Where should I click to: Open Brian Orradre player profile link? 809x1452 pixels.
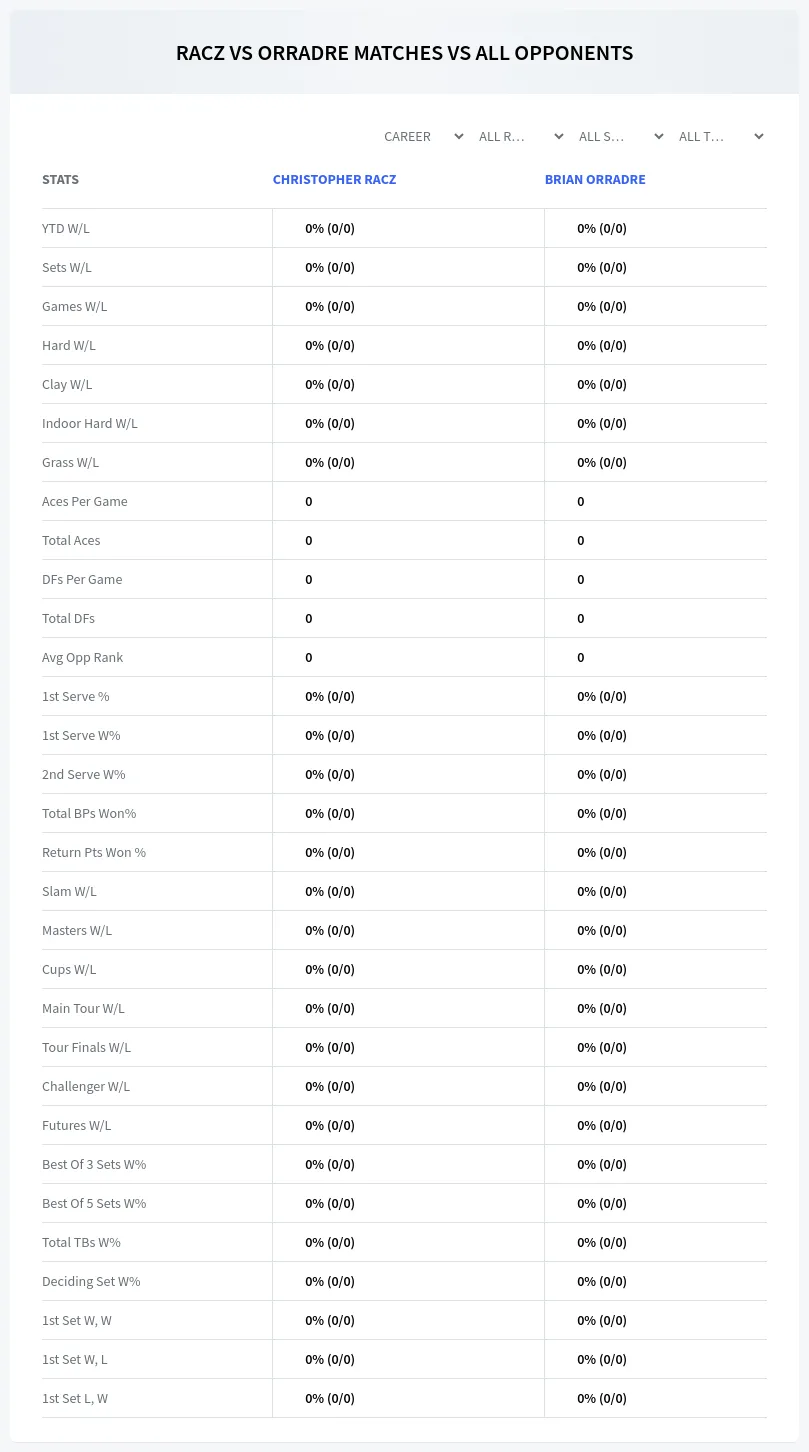[x=595, y=180]
